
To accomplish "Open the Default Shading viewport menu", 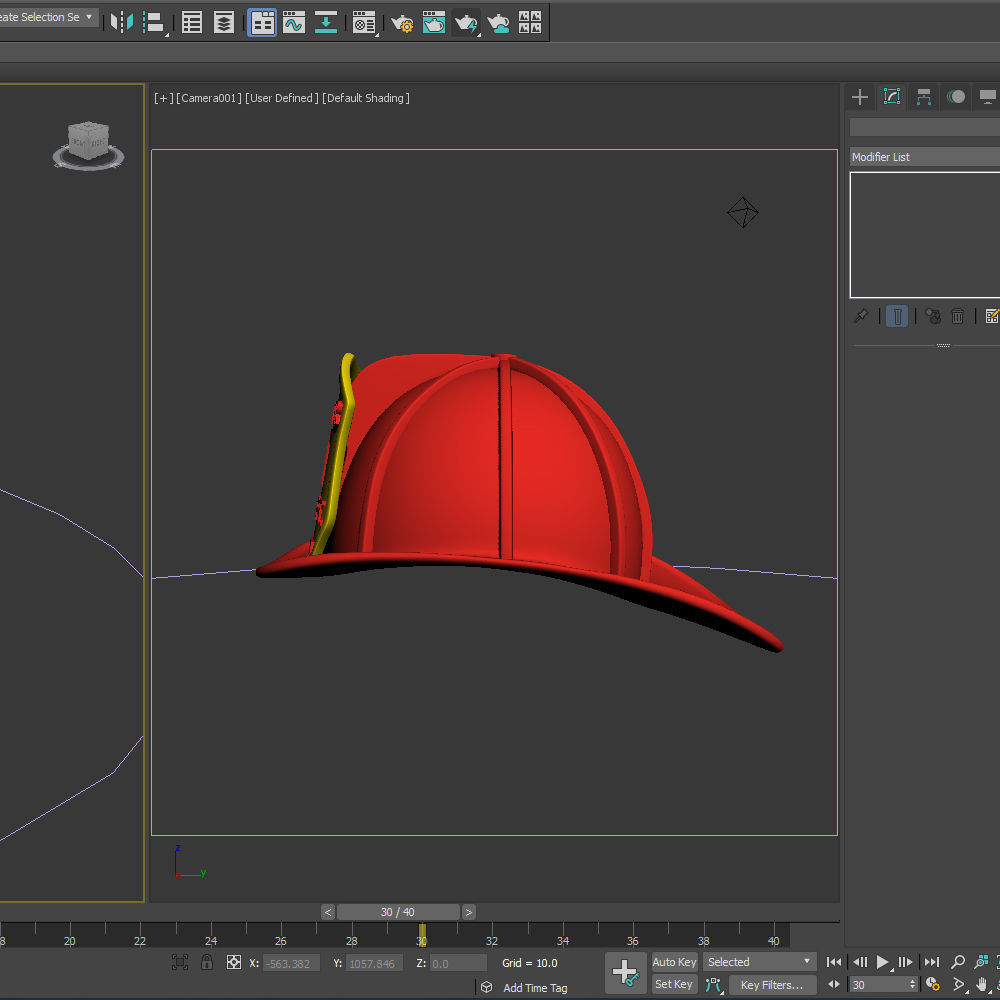I will pos(365,98).
